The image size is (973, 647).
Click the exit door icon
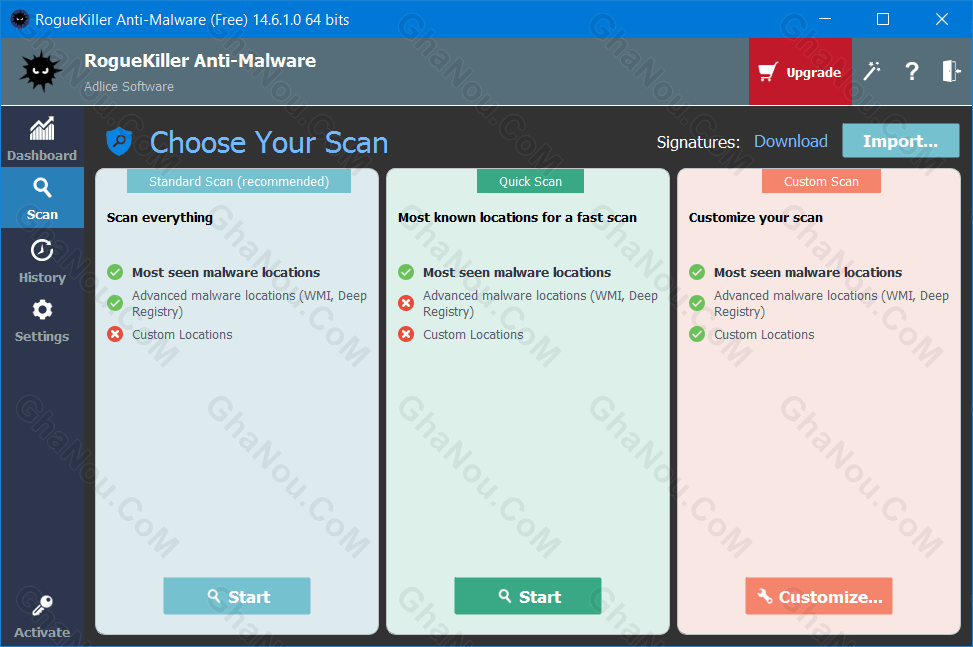click(x=951, y=71)
